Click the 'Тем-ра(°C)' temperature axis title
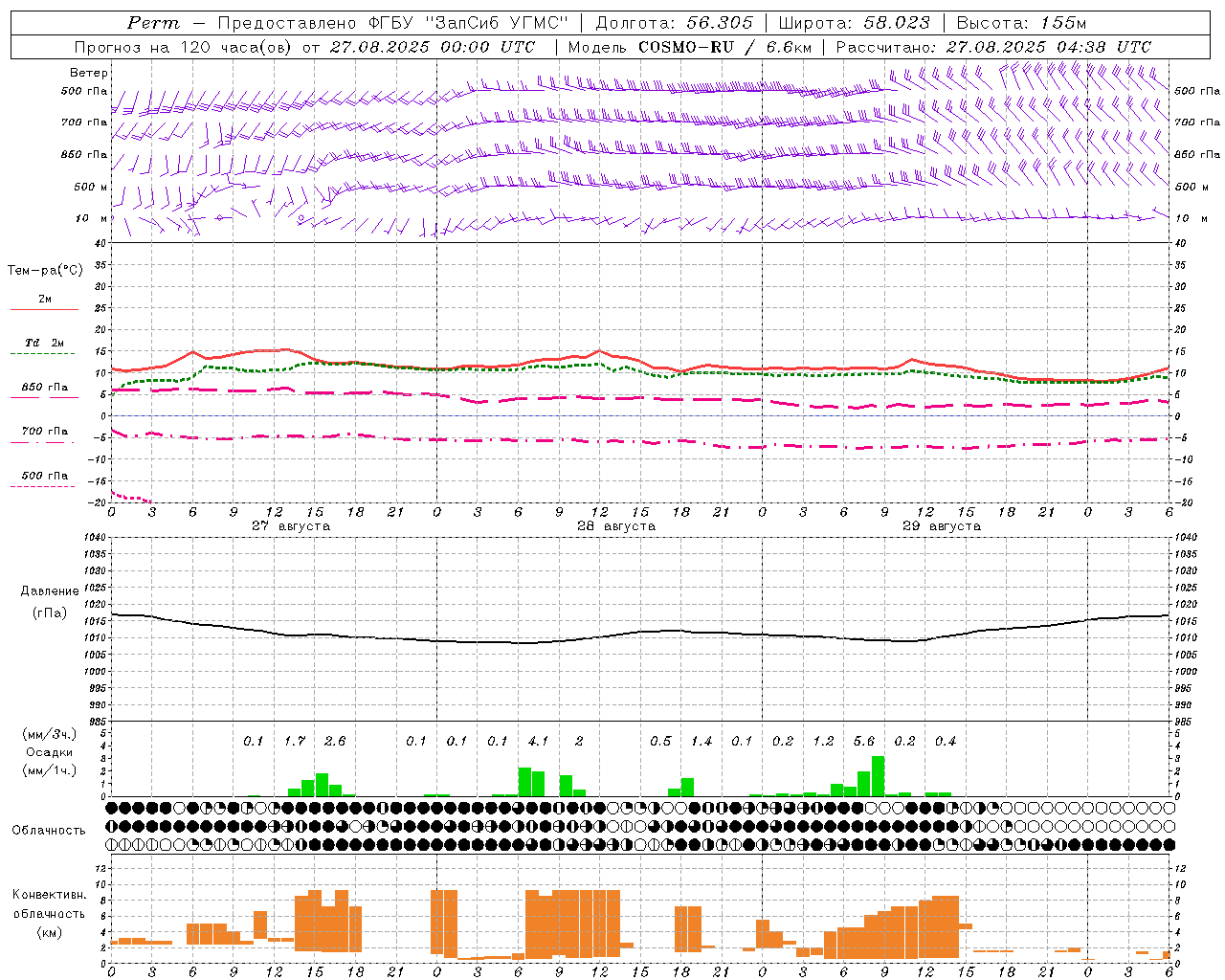Viewport: 1225px width, 980px height. pyautogui.click(x=45, y=270)
